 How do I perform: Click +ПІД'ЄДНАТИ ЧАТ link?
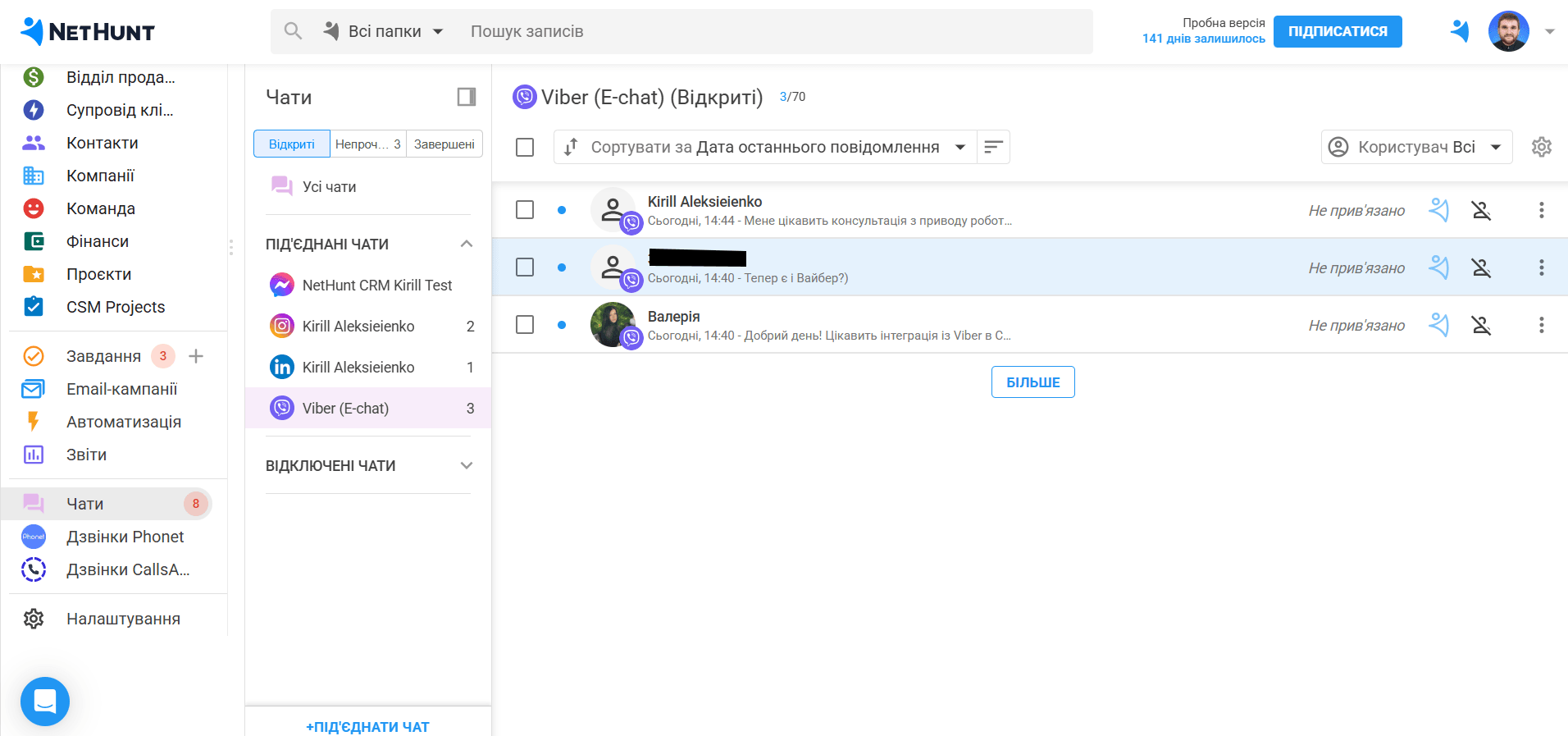click(367, 727)
